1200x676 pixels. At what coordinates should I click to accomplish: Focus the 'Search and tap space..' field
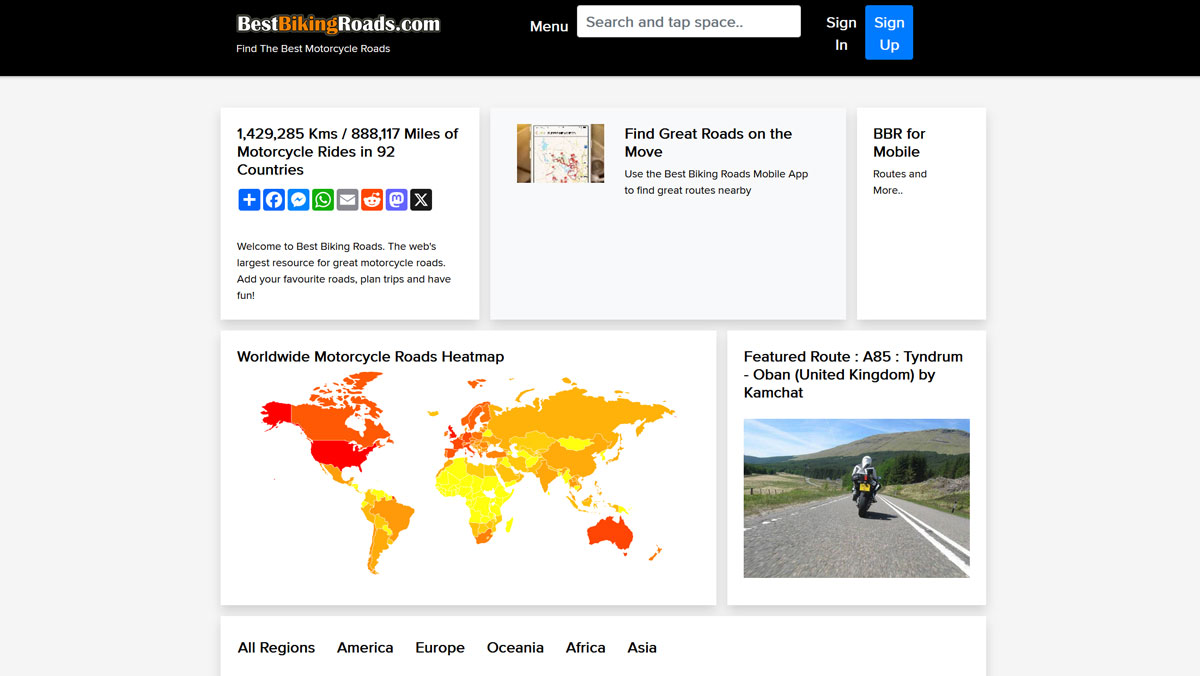pos(689,21)
